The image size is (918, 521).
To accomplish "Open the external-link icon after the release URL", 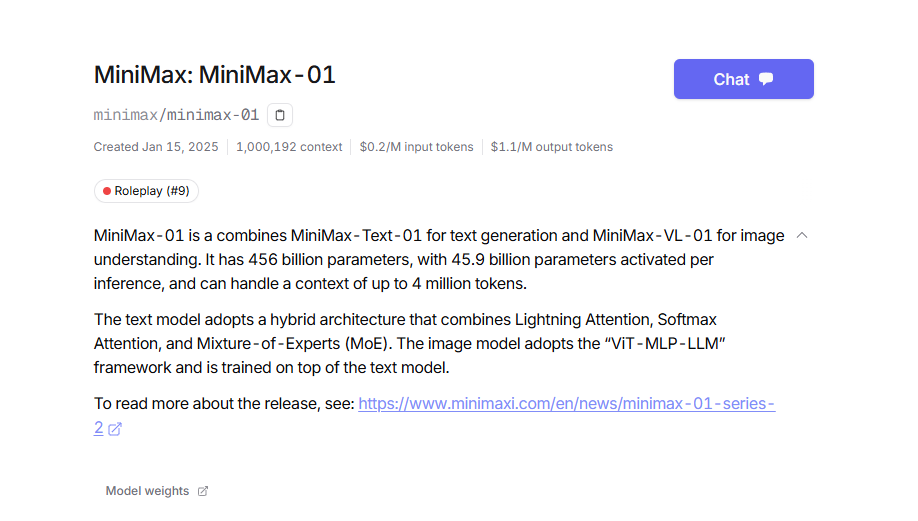I will point(115,429).
